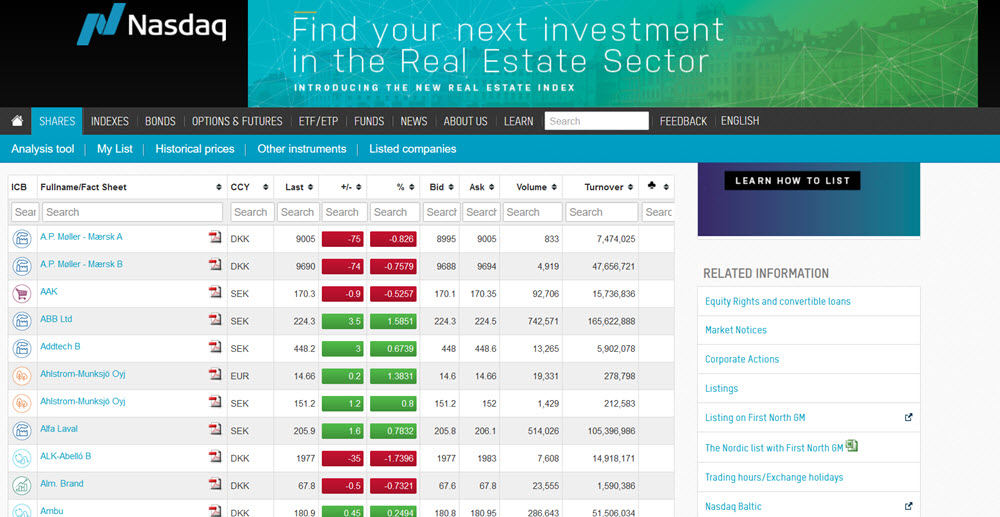1000x517 pixels.
Task: Open Other instruments submenu
Action: (x=302, y=149)
